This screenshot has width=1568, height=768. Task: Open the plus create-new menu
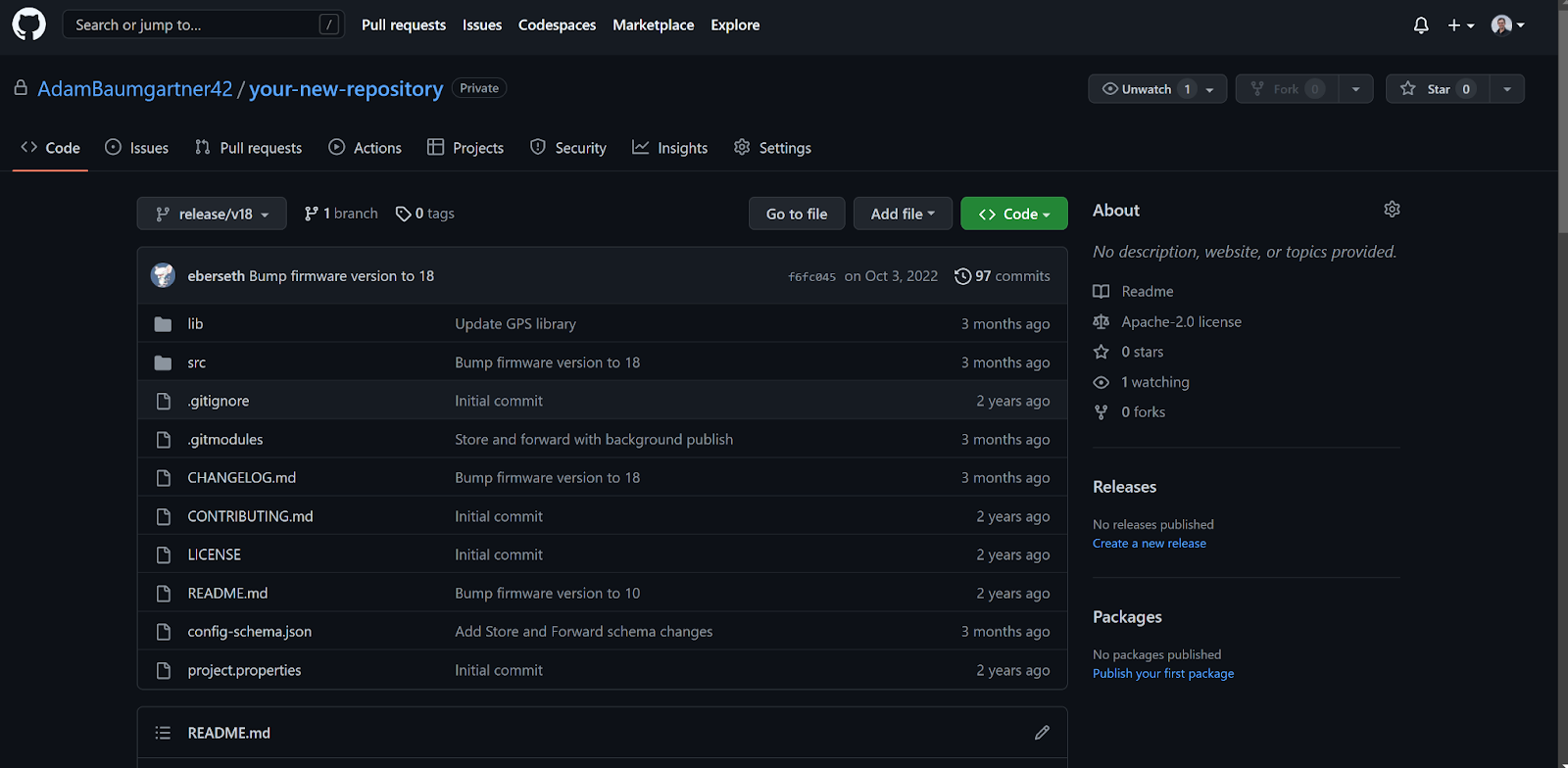coord(1460,25)
